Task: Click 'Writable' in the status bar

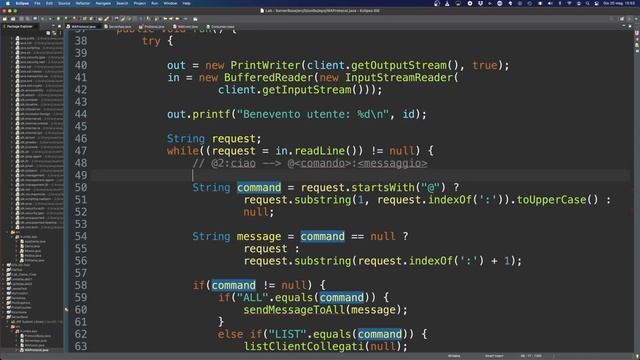Action: tap(454, 356)
